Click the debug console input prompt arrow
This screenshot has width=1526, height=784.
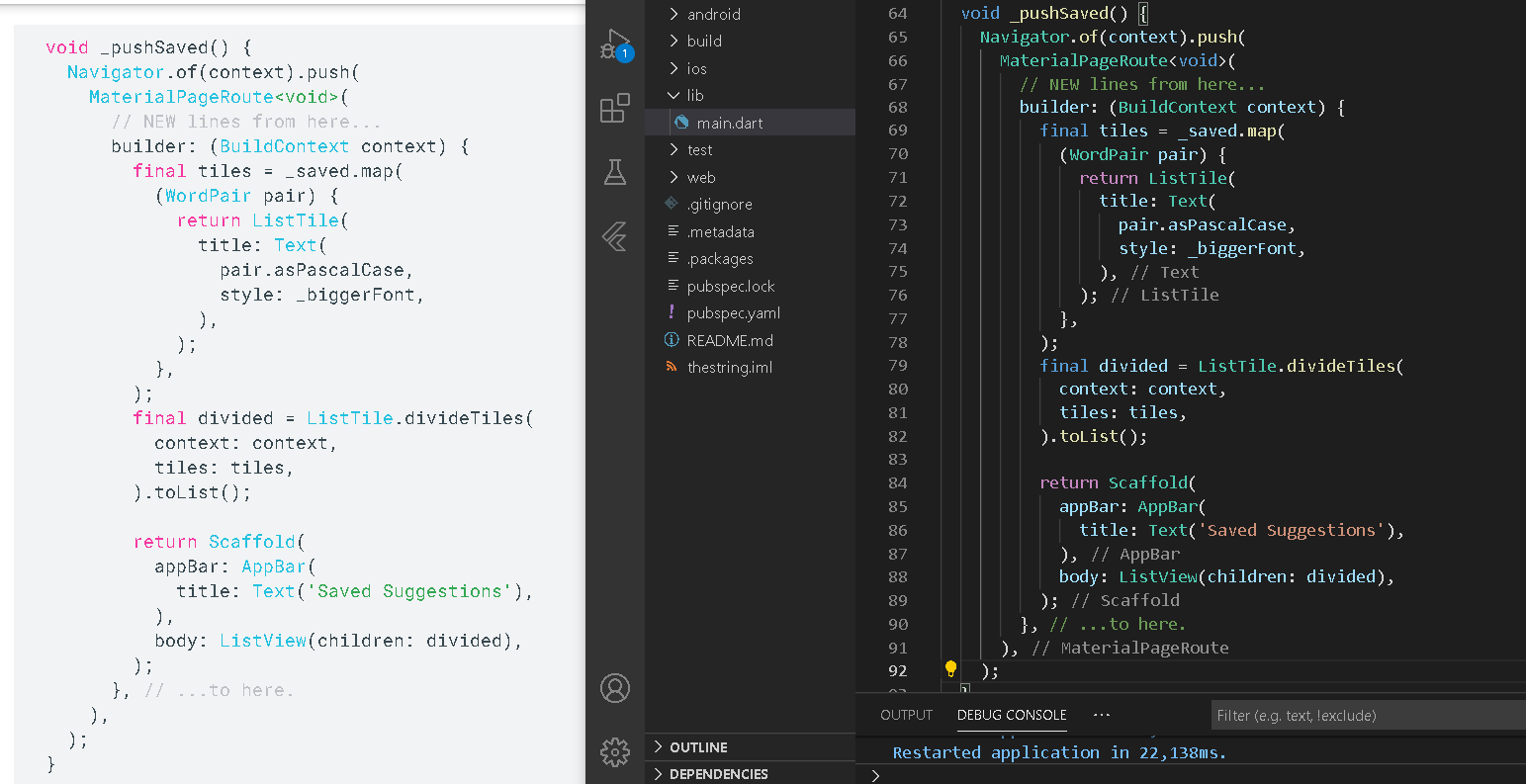coord(875,776)
